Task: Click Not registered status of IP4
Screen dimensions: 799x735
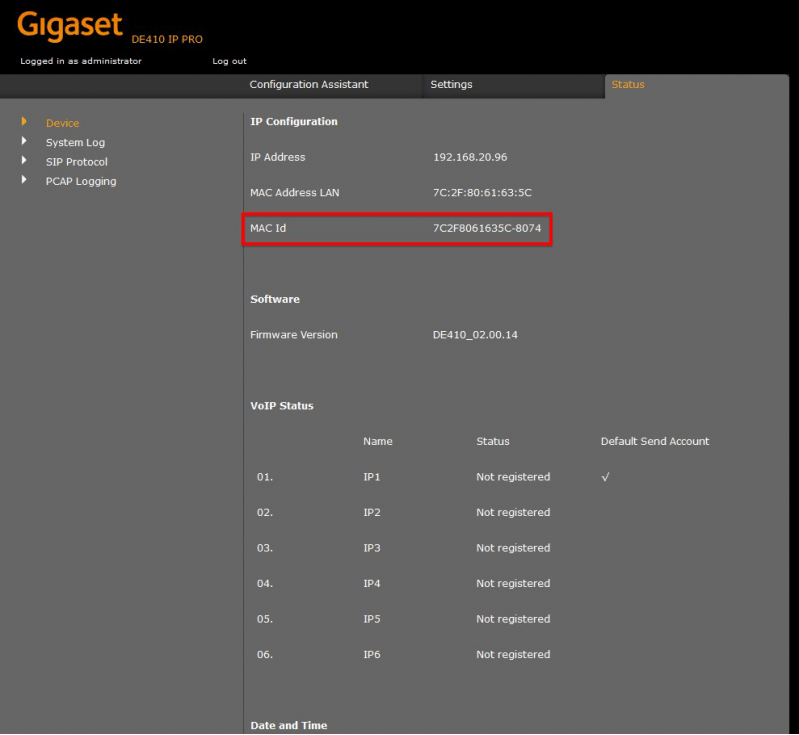Action: (x=513, y=584)
